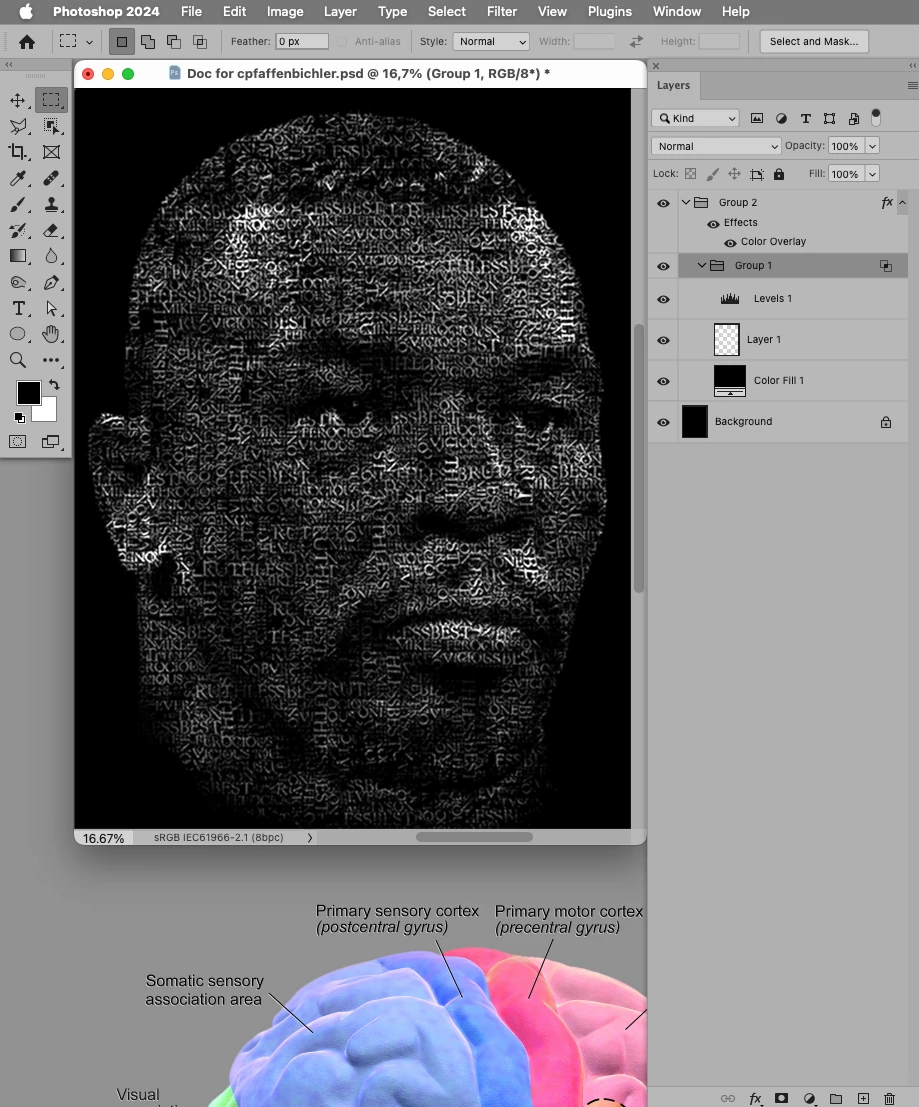Click the Home icon in options bar

pyautogui.click(x=27, y=42)
